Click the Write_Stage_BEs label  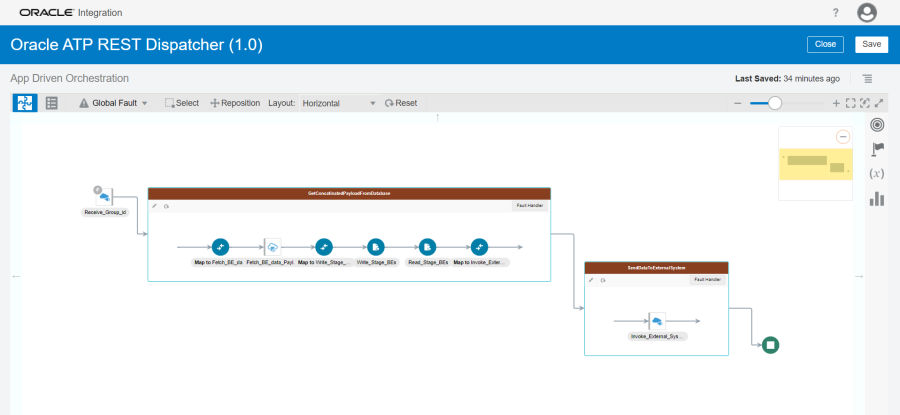coord(376,262)
